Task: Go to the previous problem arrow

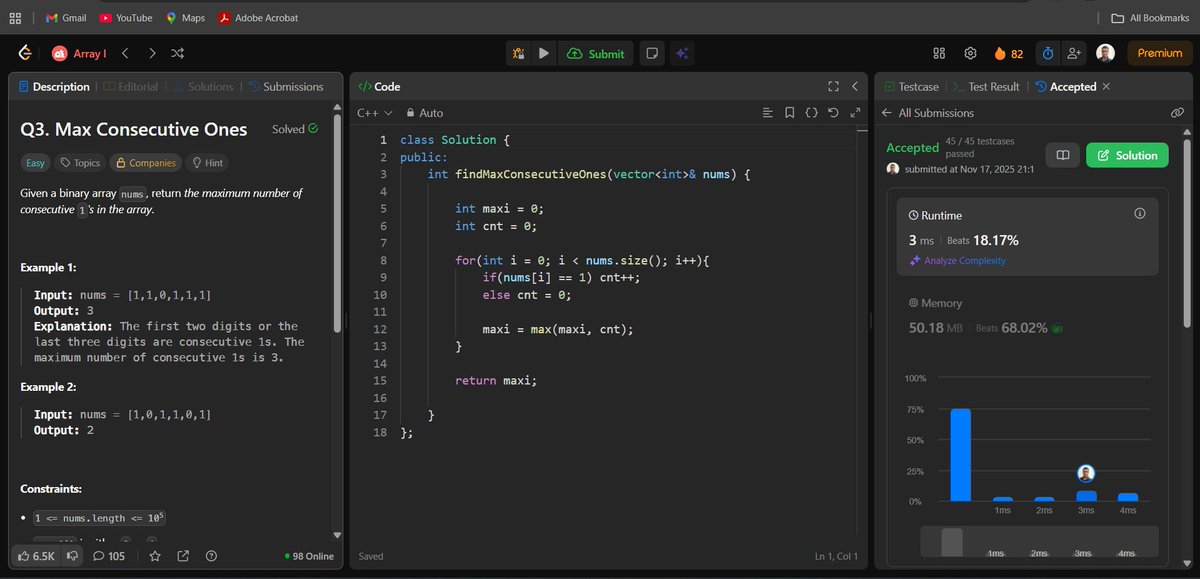Action: (125, 53)
